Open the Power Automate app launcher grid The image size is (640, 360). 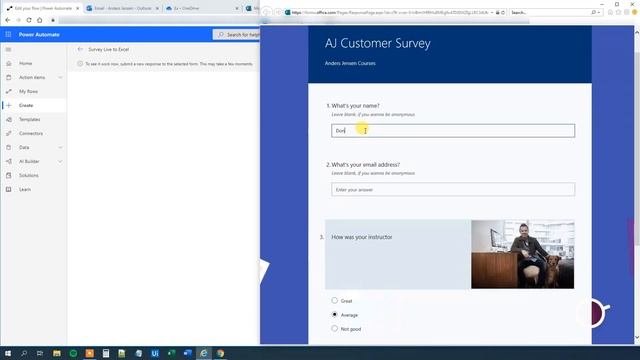(x=8, y=35)
